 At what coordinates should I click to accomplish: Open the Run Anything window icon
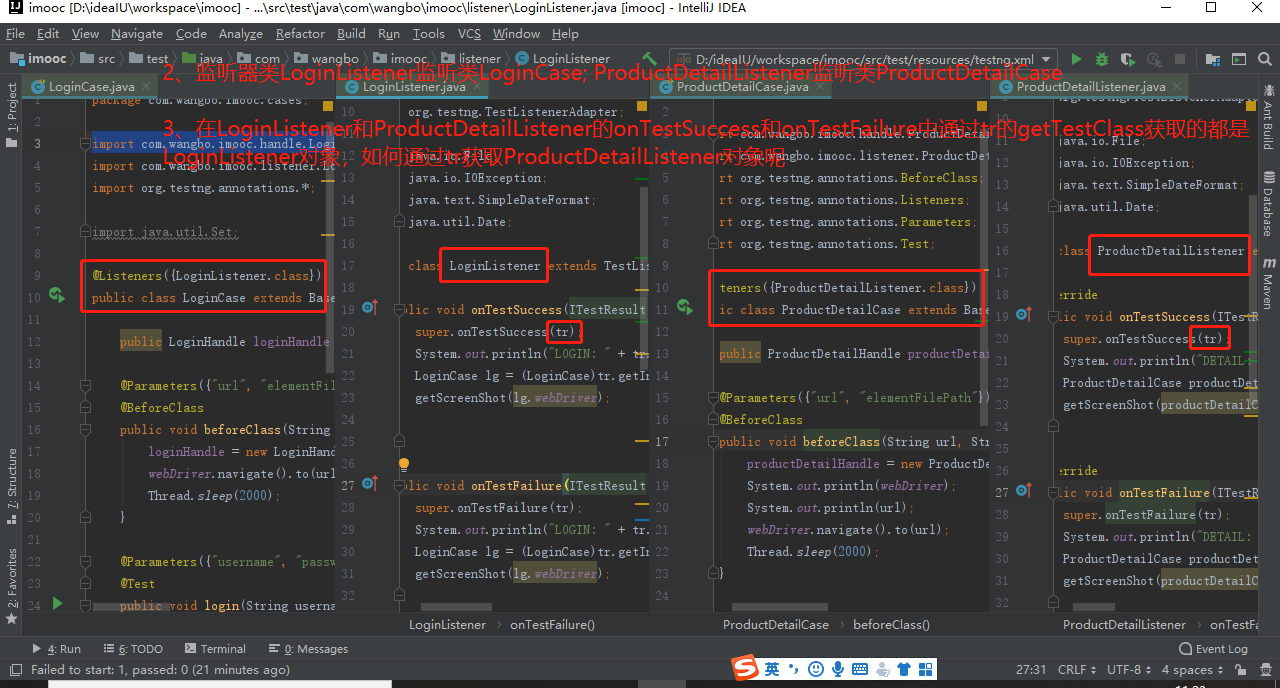click(x=1239, y=59)
